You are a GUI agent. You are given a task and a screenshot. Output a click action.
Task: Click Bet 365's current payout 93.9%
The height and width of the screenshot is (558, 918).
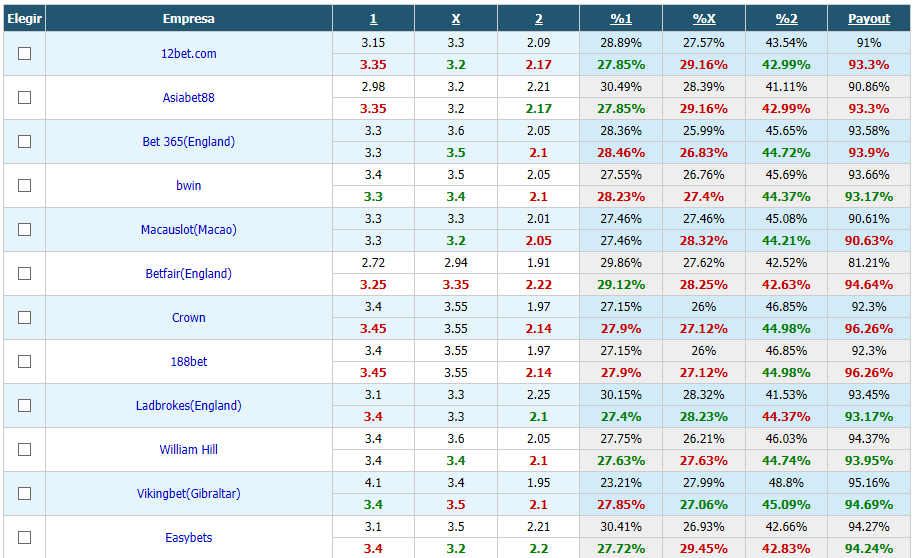click(869, 153)
